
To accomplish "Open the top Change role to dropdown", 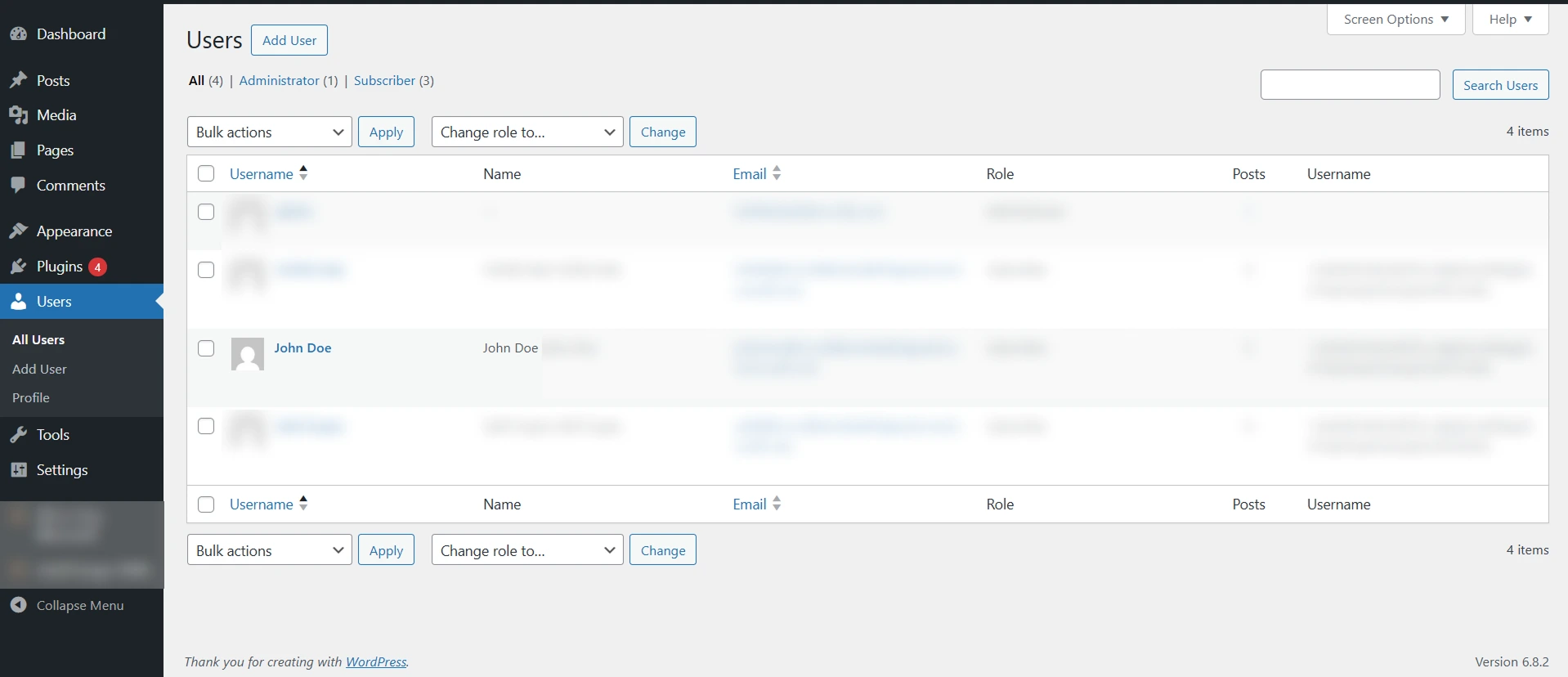I will (527, 132).
